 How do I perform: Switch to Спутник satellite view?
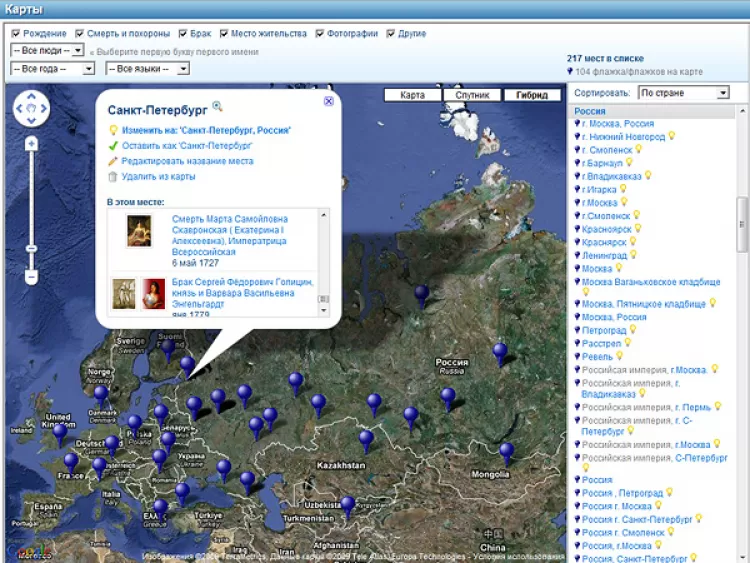(x=472, y=95)
